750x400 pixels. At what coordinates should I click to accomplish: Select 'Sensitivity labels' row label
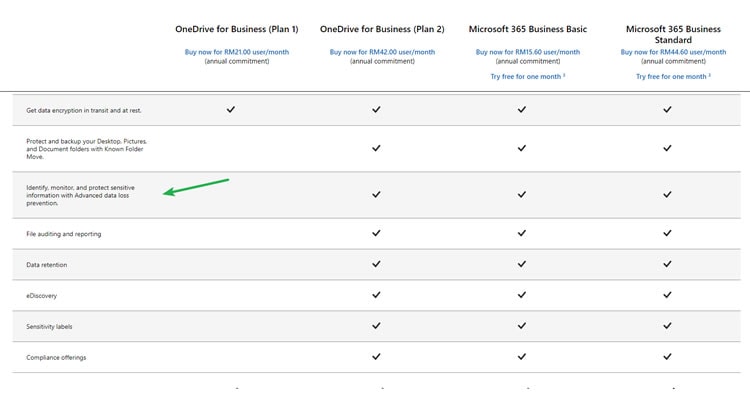[x=49, y=326]
